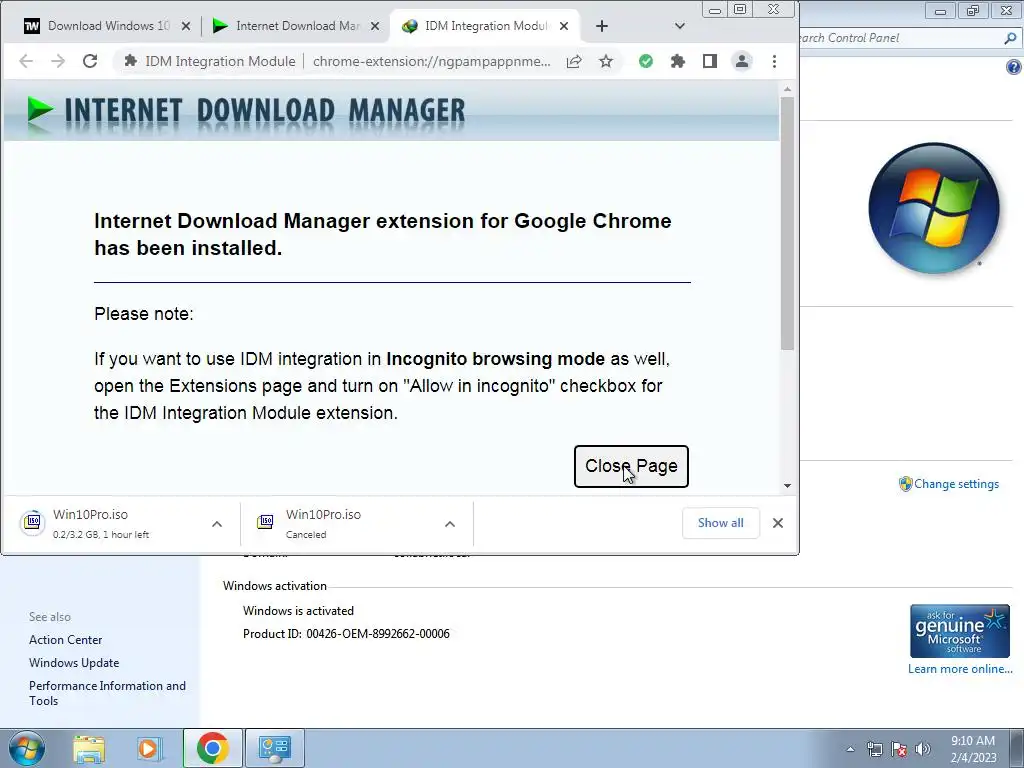Close the Internet Download Manager tab

click(375, 26)
